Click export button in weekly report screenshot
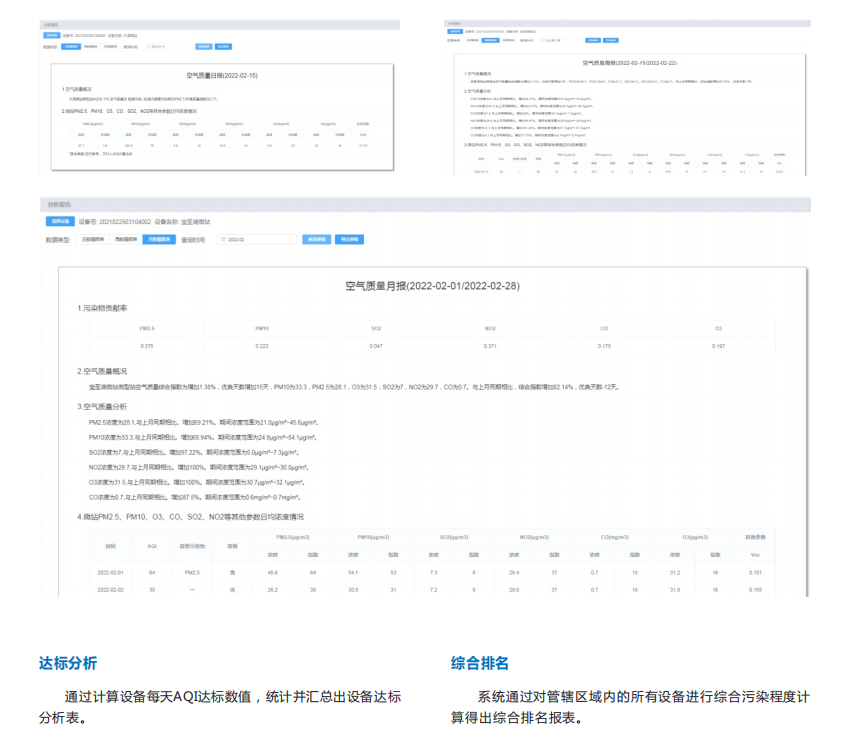Viewport: 850px width, 744px height. 610,40
